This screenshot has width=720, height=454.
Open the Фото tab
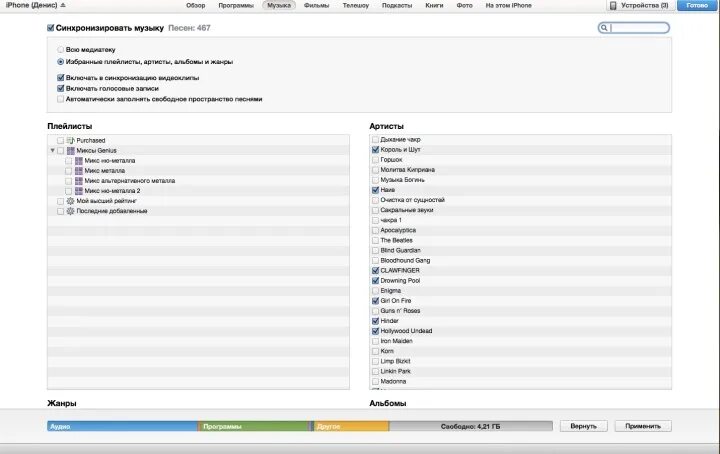464,6
